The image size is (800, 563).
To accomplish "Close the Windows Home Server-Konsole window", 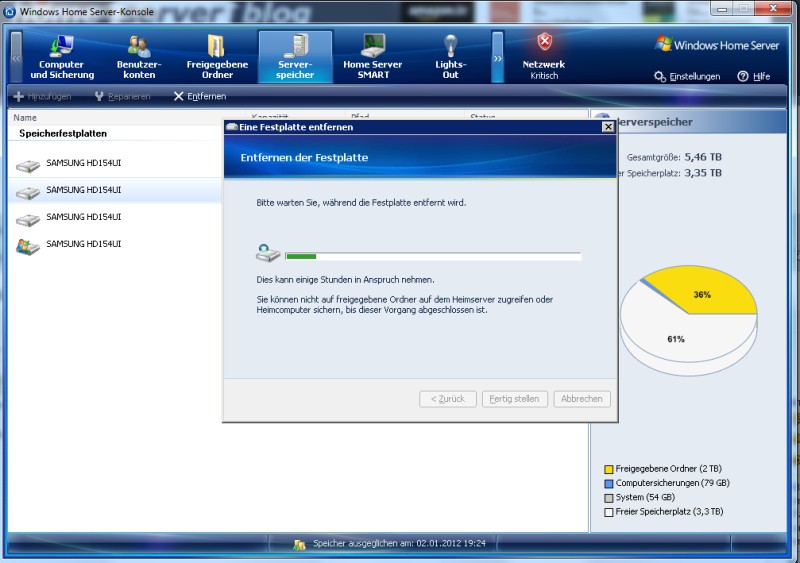I will click(x=773, y=9).
